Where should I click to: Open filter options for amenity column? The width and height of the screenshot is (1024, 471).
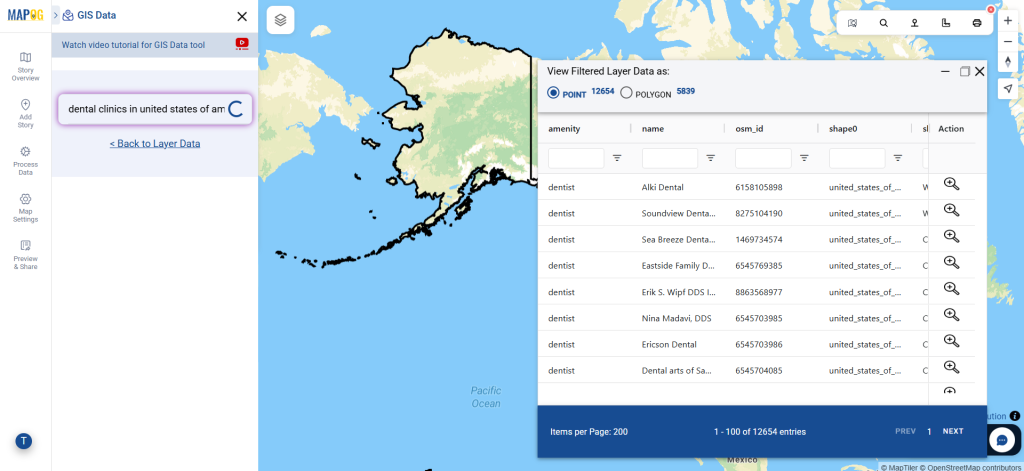pyautogui.click(x=617, y=158)
